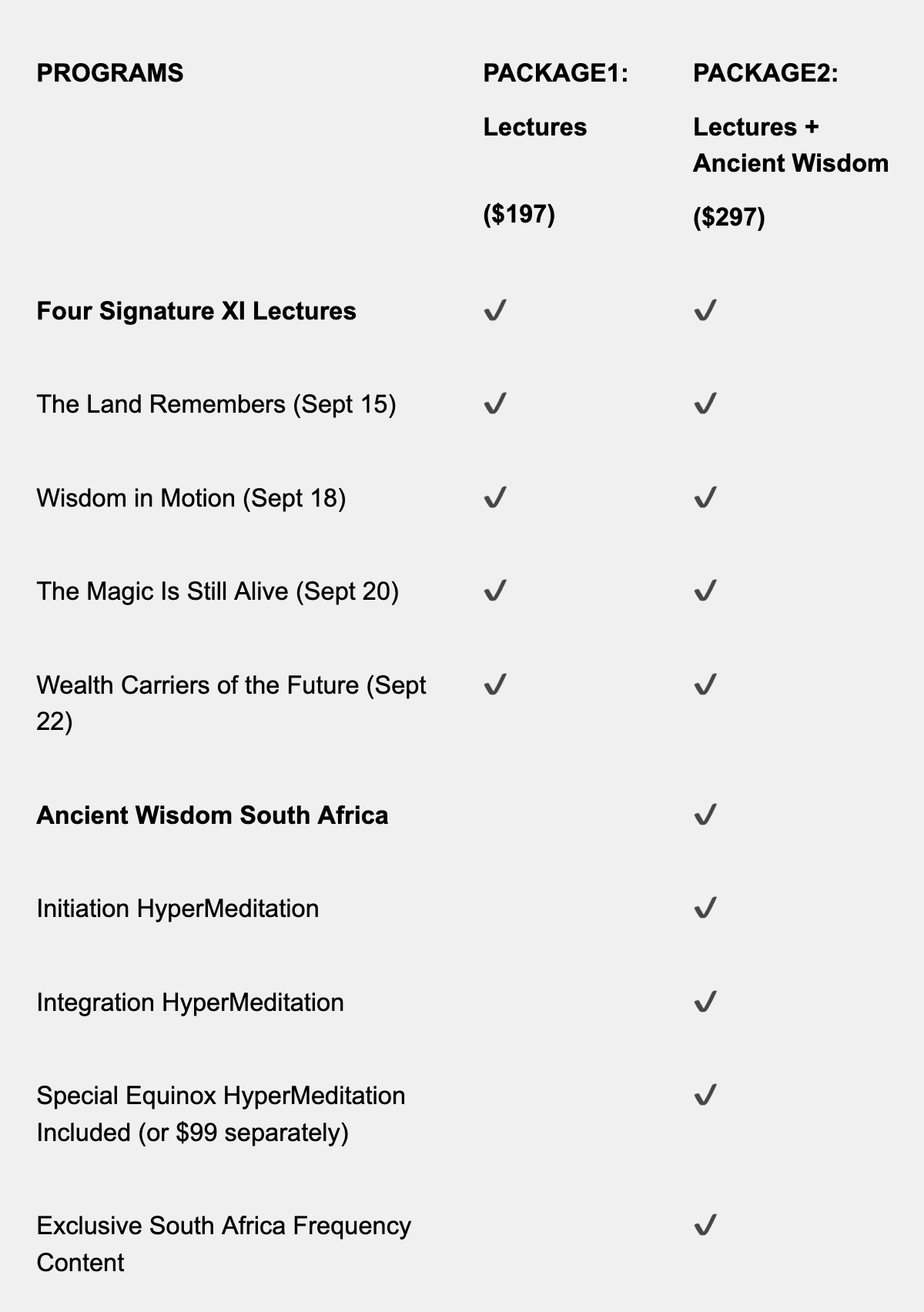
Task: Click the PACKAGE2 column heading
Action: coord(765,73)
